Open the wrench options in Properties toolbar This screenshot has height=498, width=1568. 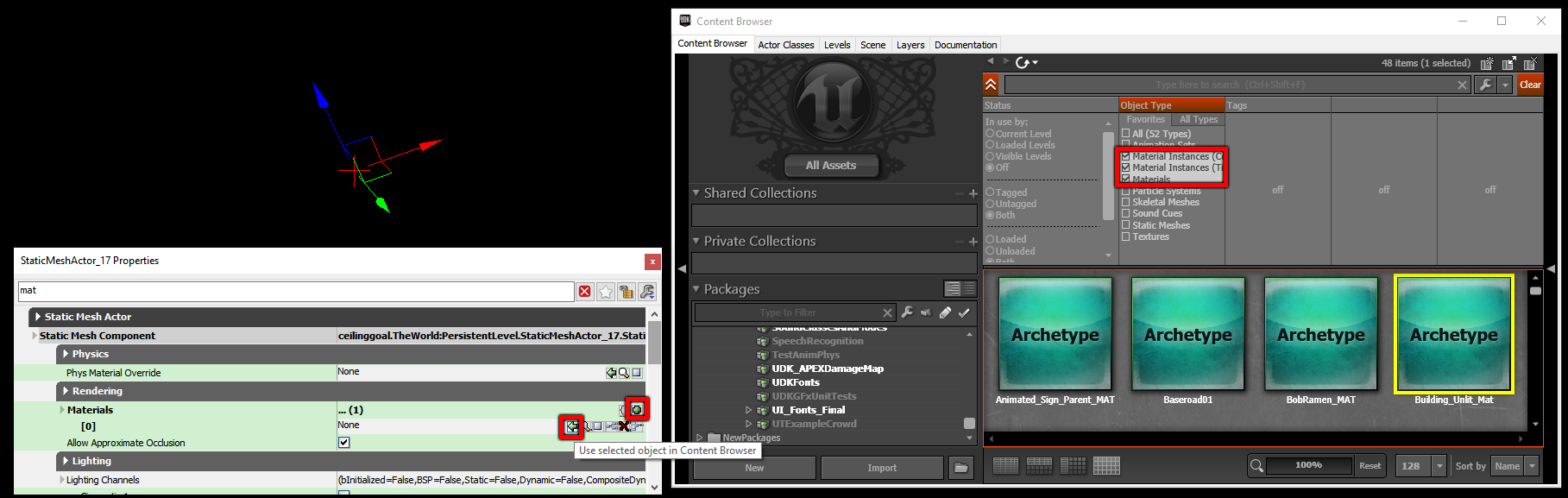click(647, 292)
